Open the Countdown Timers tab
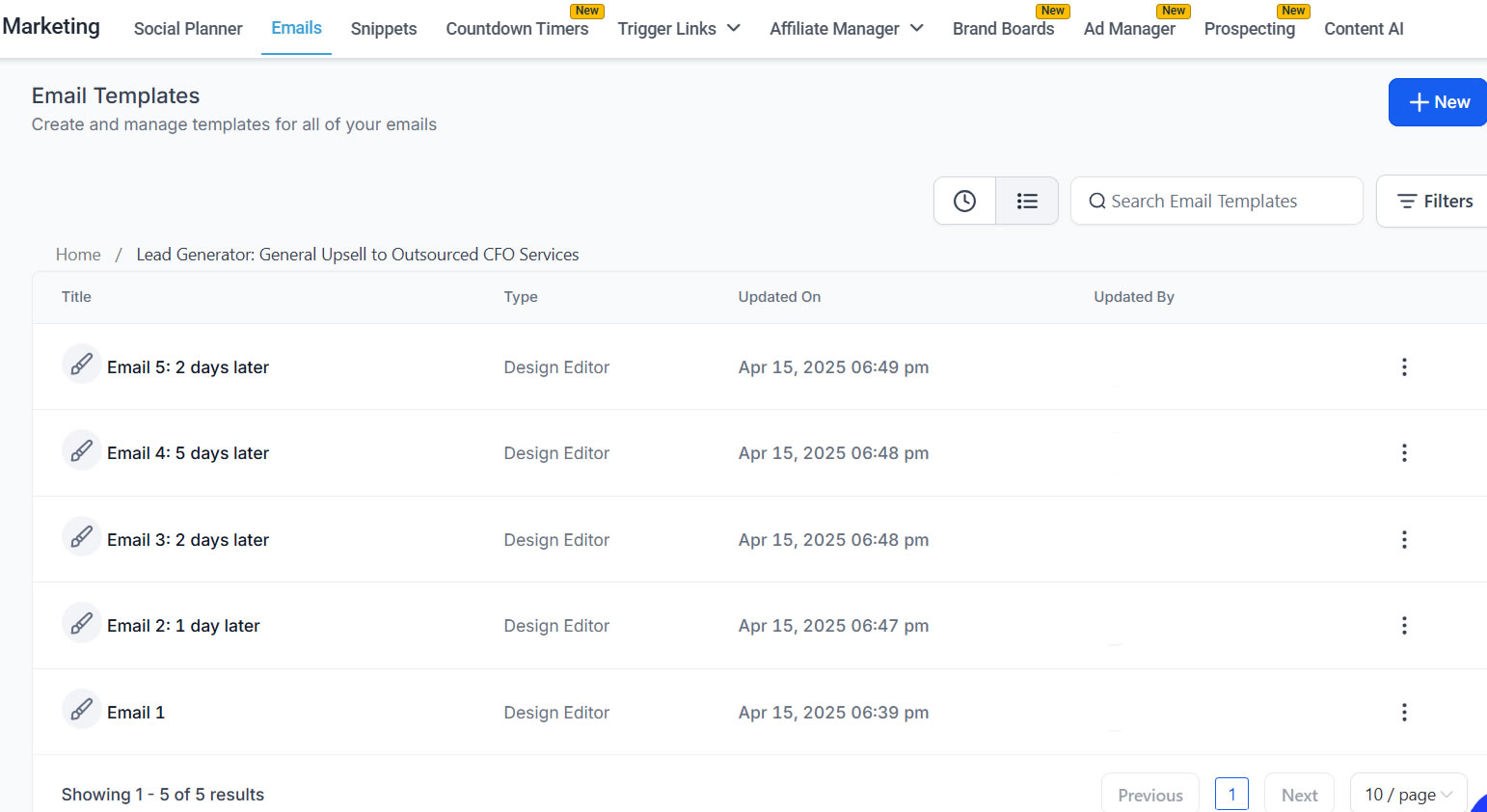1487x812 pixels. 517,29
